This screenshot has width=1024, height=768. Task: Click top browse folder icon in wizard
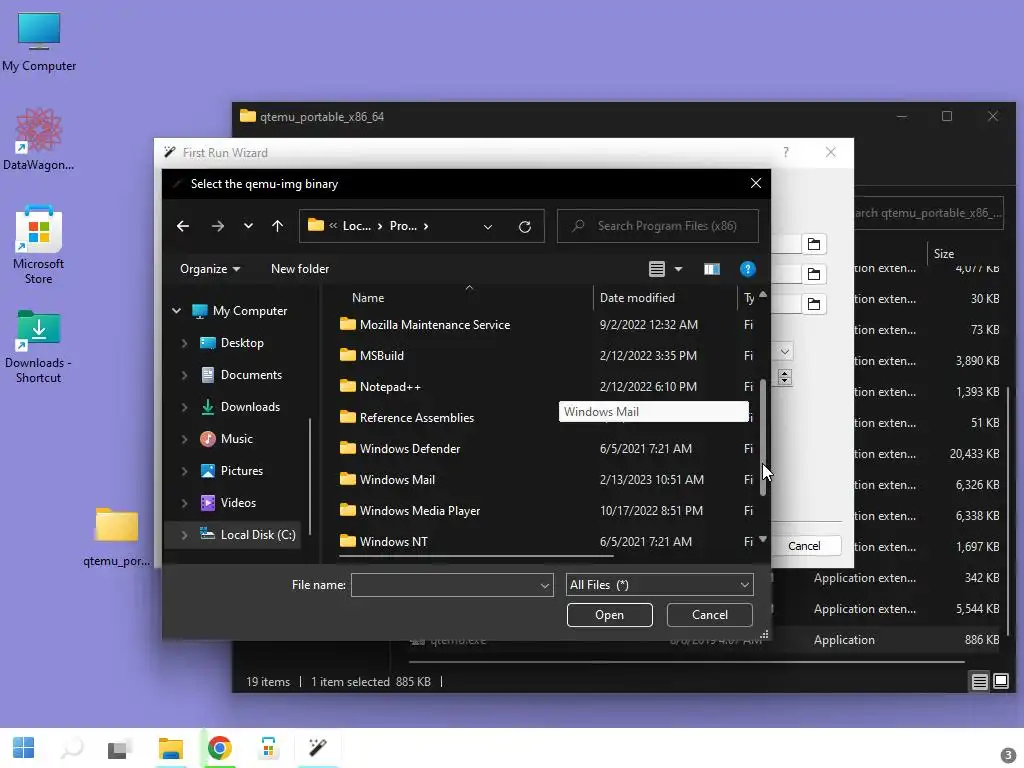click(814, 244)
